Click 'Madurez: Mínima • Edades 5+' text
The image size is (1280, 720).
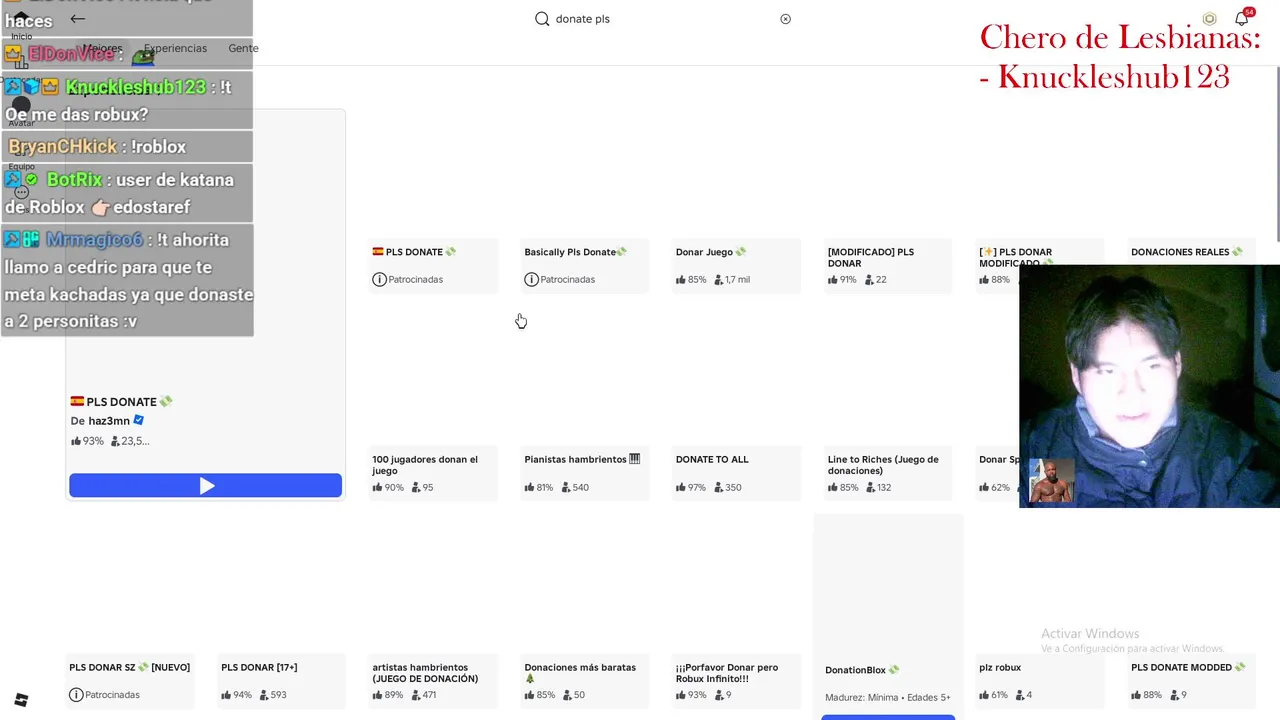tap(888, 697)
